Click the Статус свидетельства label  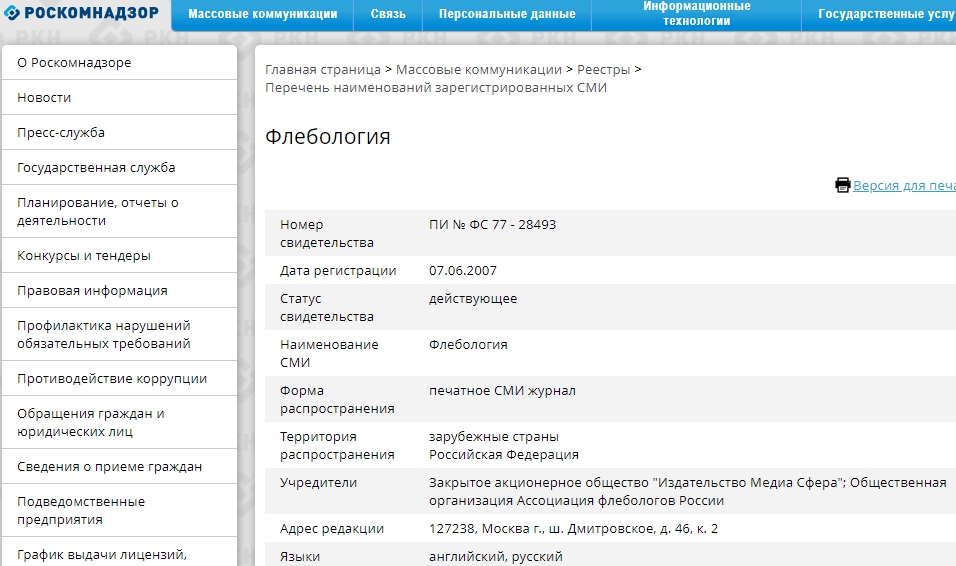[x=326, y=307]
